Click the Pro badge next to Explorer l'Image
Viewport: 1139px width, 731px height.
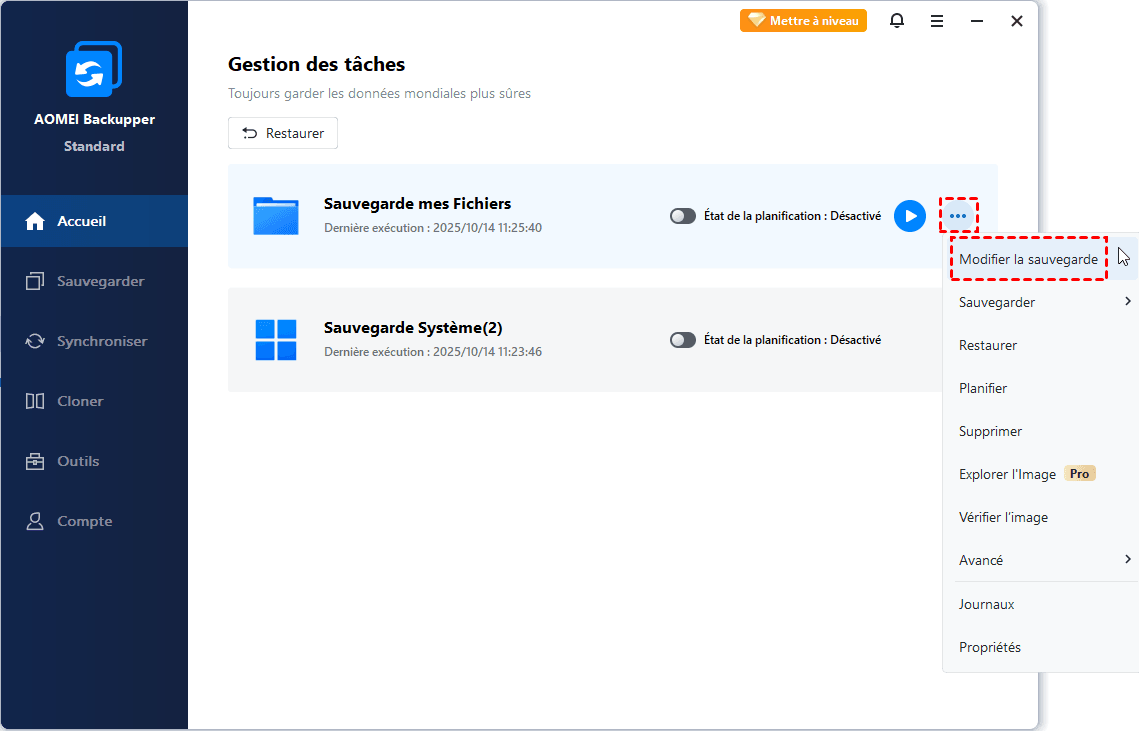1079,474
